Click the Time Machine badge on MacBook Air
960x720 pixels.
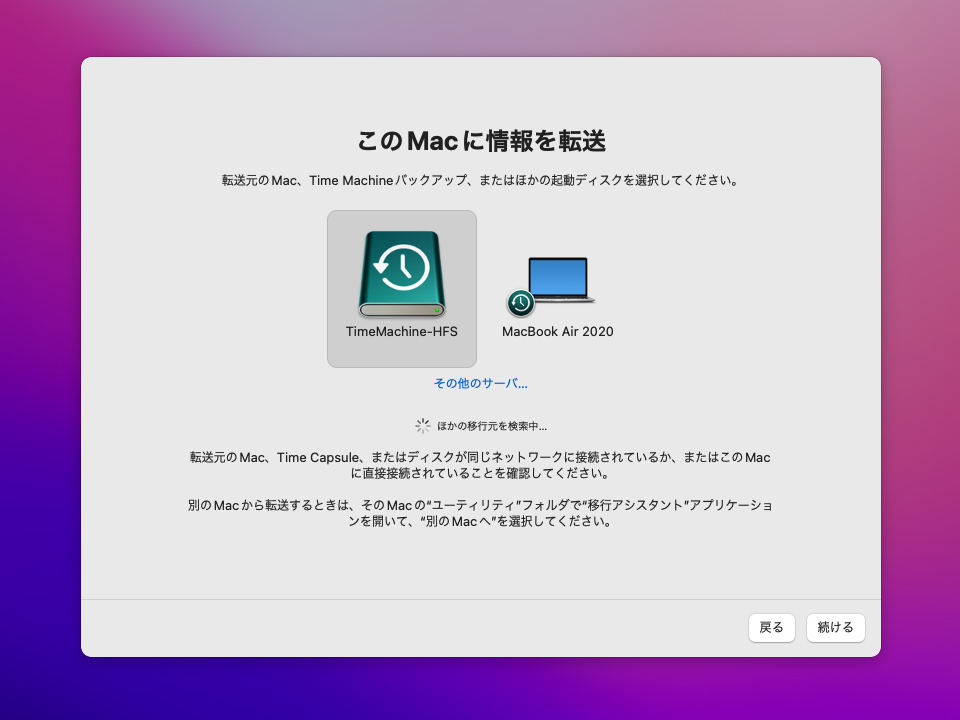point(520,302)
